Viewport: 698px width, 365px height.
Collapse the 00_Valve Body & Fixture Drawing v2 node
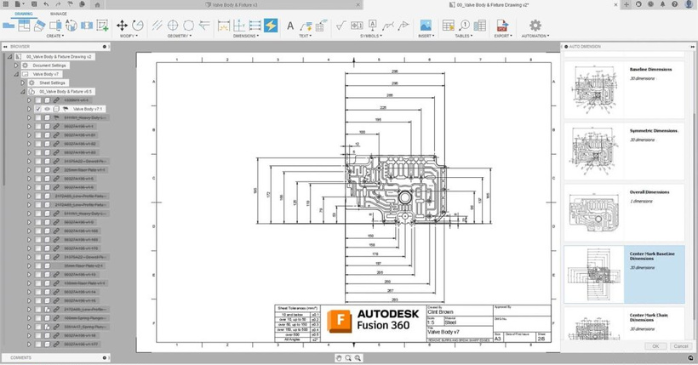[x=10, y=57]
